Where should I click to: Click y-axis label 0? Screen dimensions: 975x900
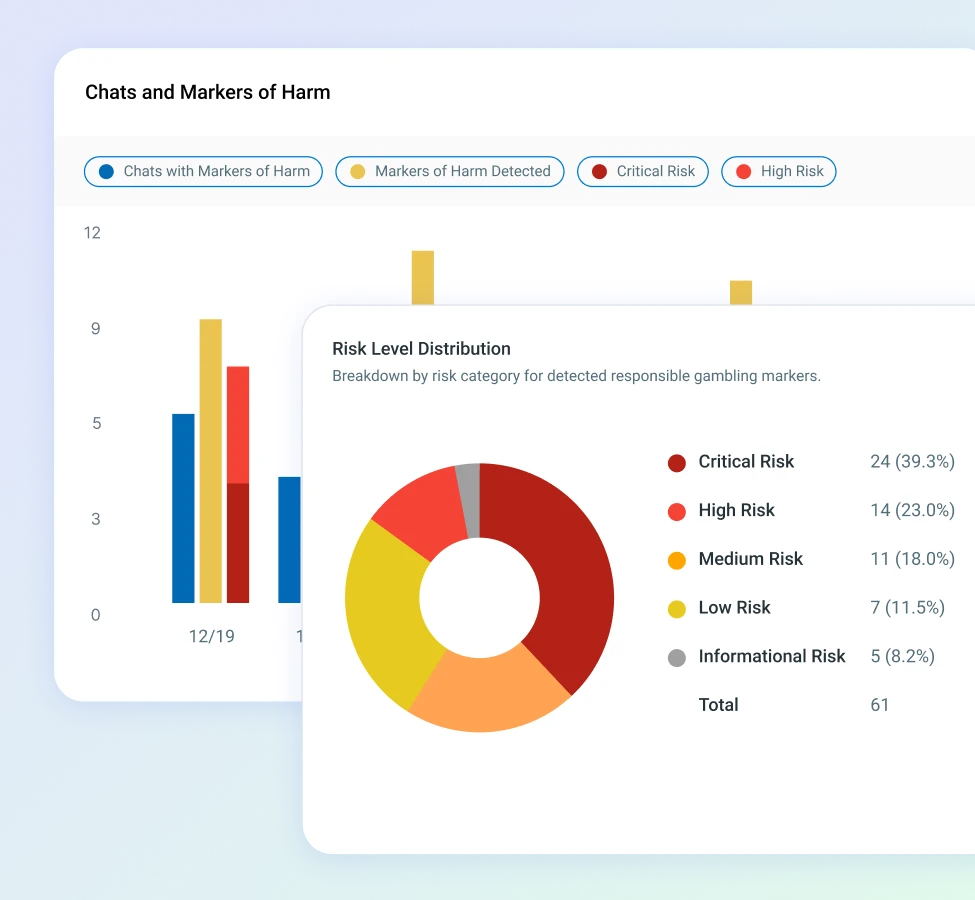coord(95,615)
